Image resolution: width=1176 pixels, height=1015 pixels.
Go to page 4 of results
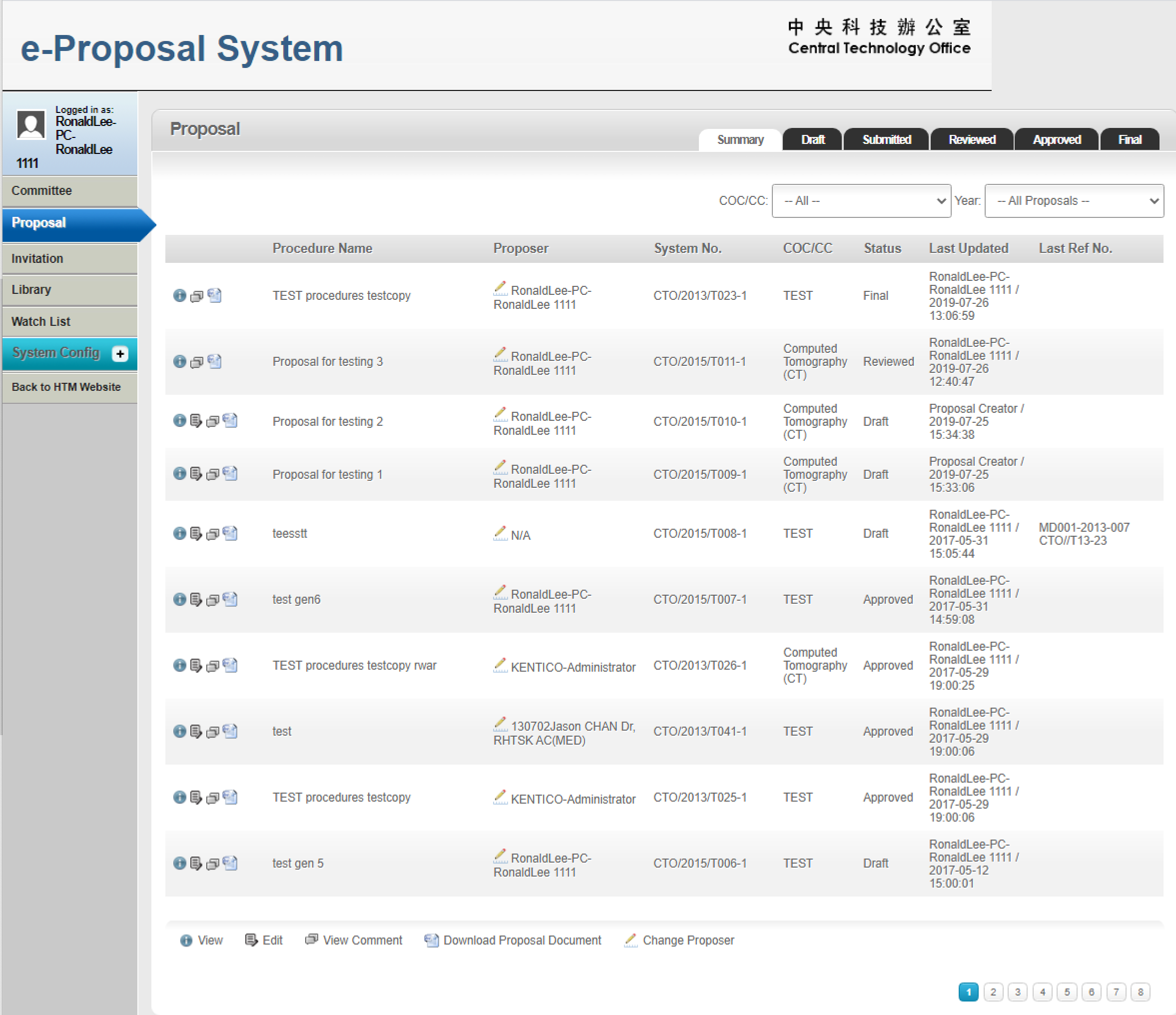1042,992
